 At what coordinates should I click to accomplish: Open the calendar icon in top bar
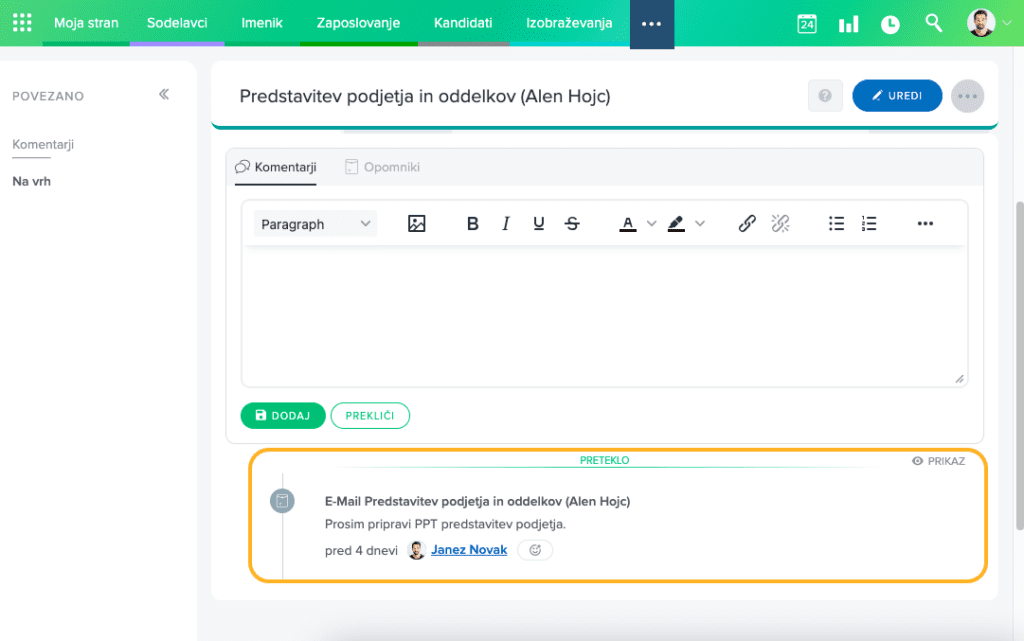807,24
